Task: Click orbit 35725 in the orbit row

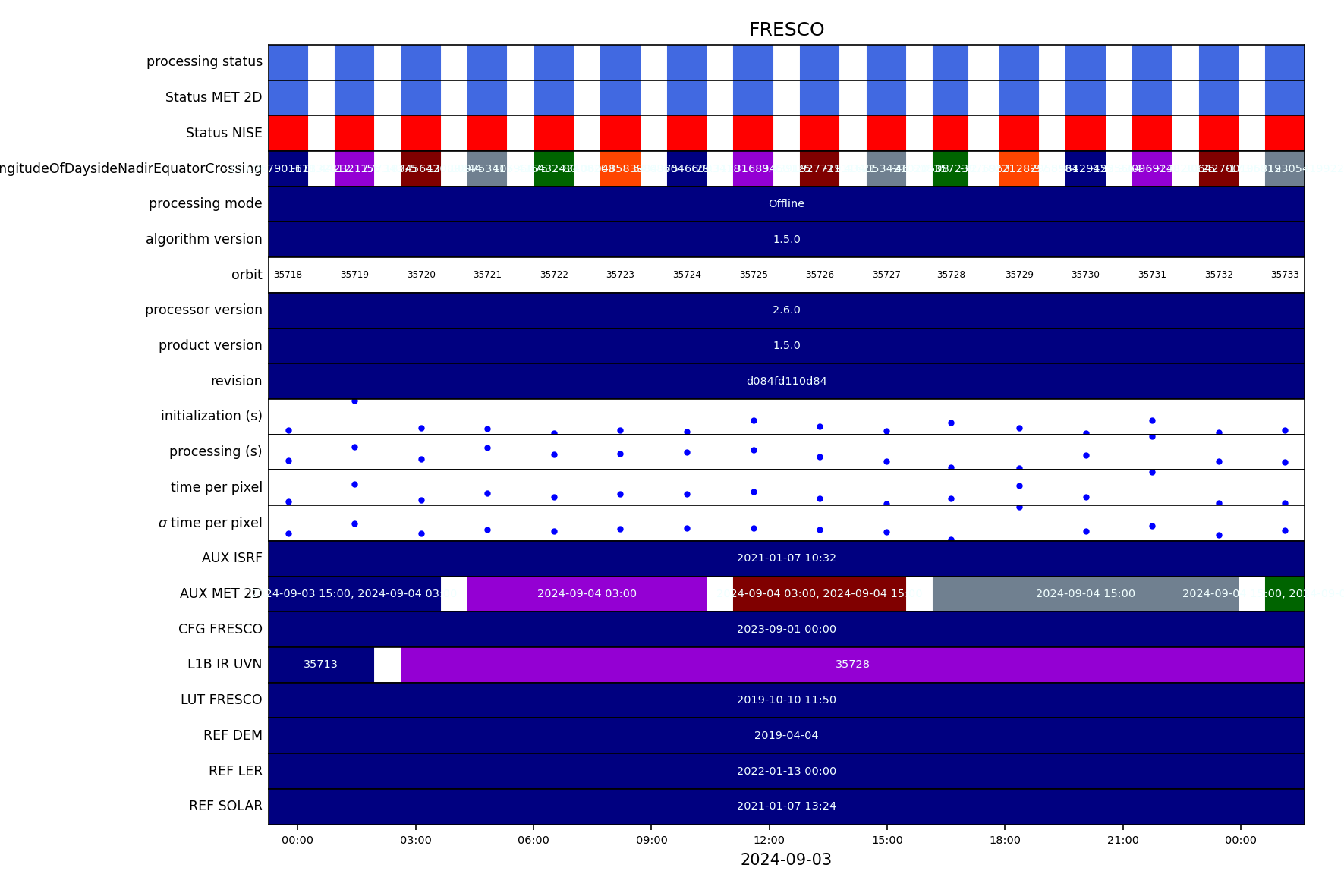Action: tap(754, 275)
